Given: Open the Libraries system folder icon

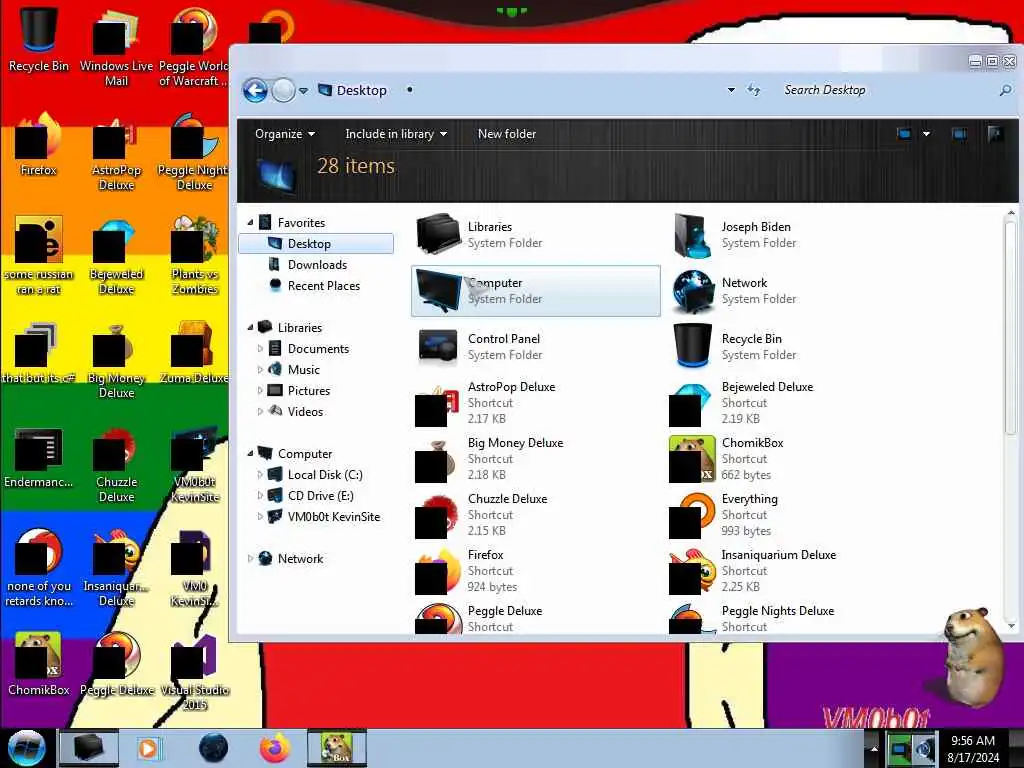Looking at the screenshot, I should click(x=438, y=234).
